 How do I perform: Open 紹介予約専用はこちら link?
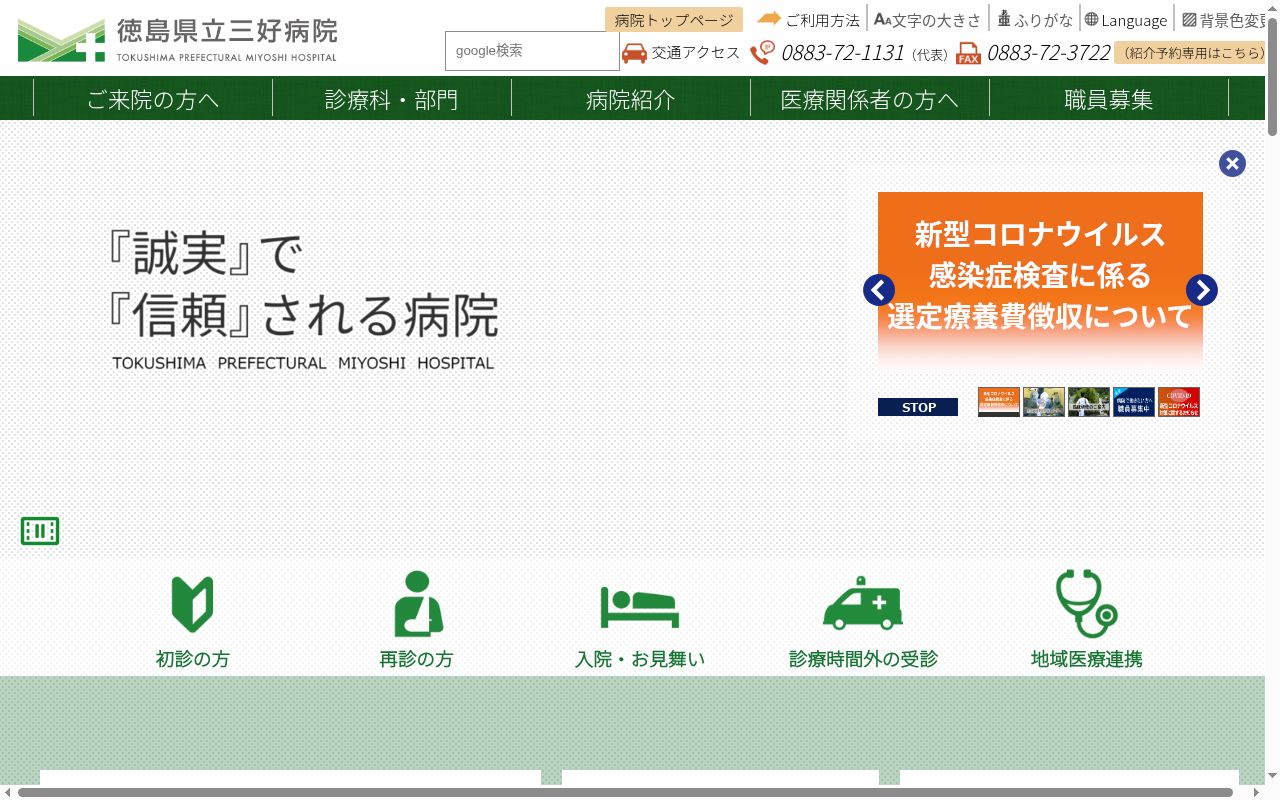pyautogui.click(x=1189, y=53)
